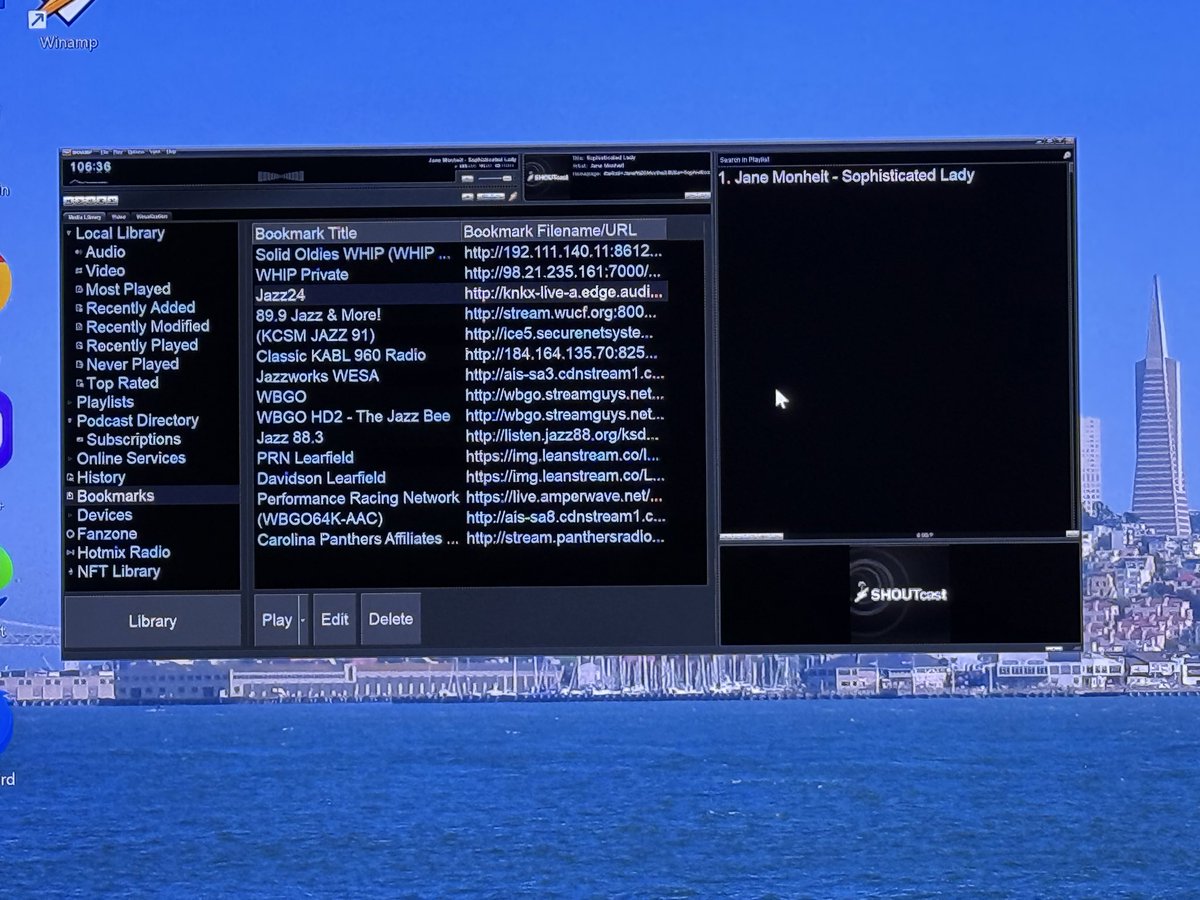Click the Delete bookmark button

click(x=390, y=620)
